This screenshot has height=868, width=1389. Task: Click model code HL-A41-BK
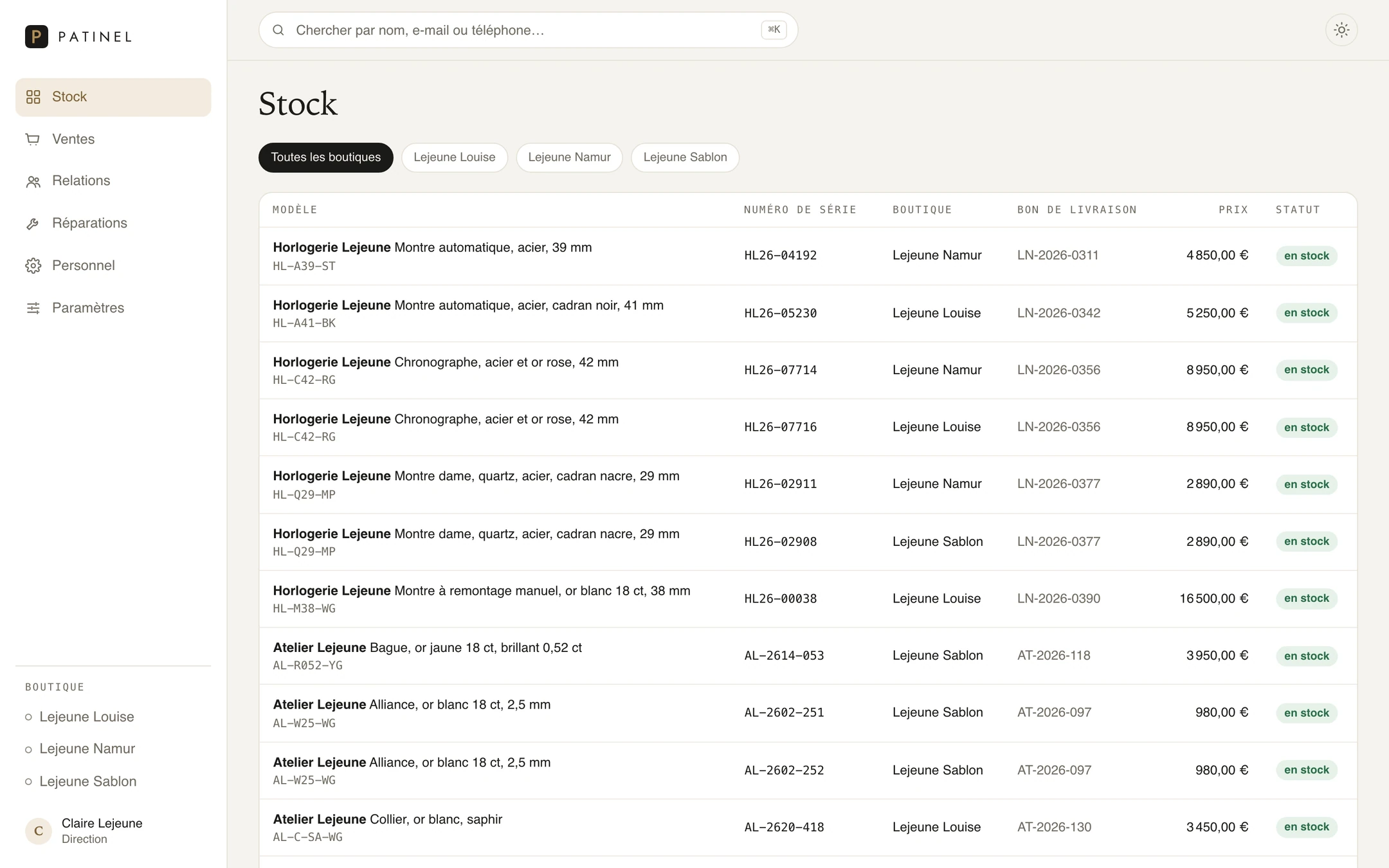pyautogui.click(x=304, y=323)
